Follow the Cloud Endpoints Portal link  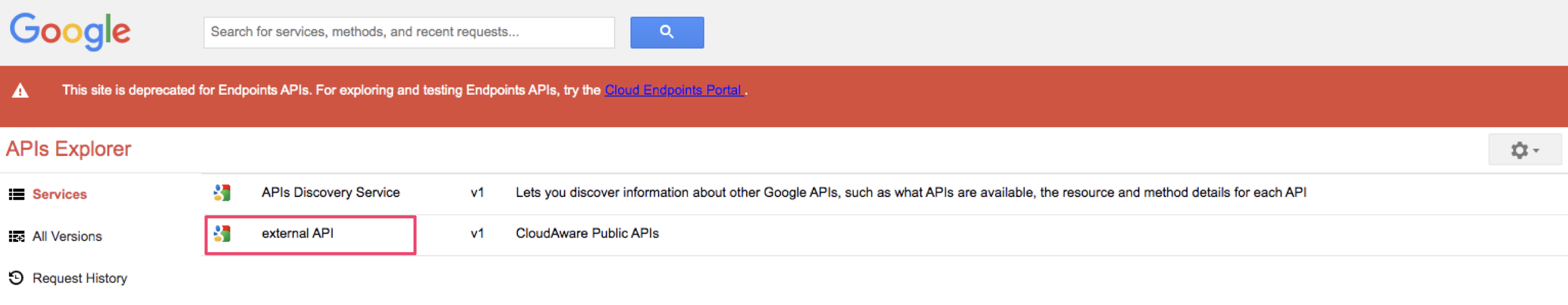point(673,90)
